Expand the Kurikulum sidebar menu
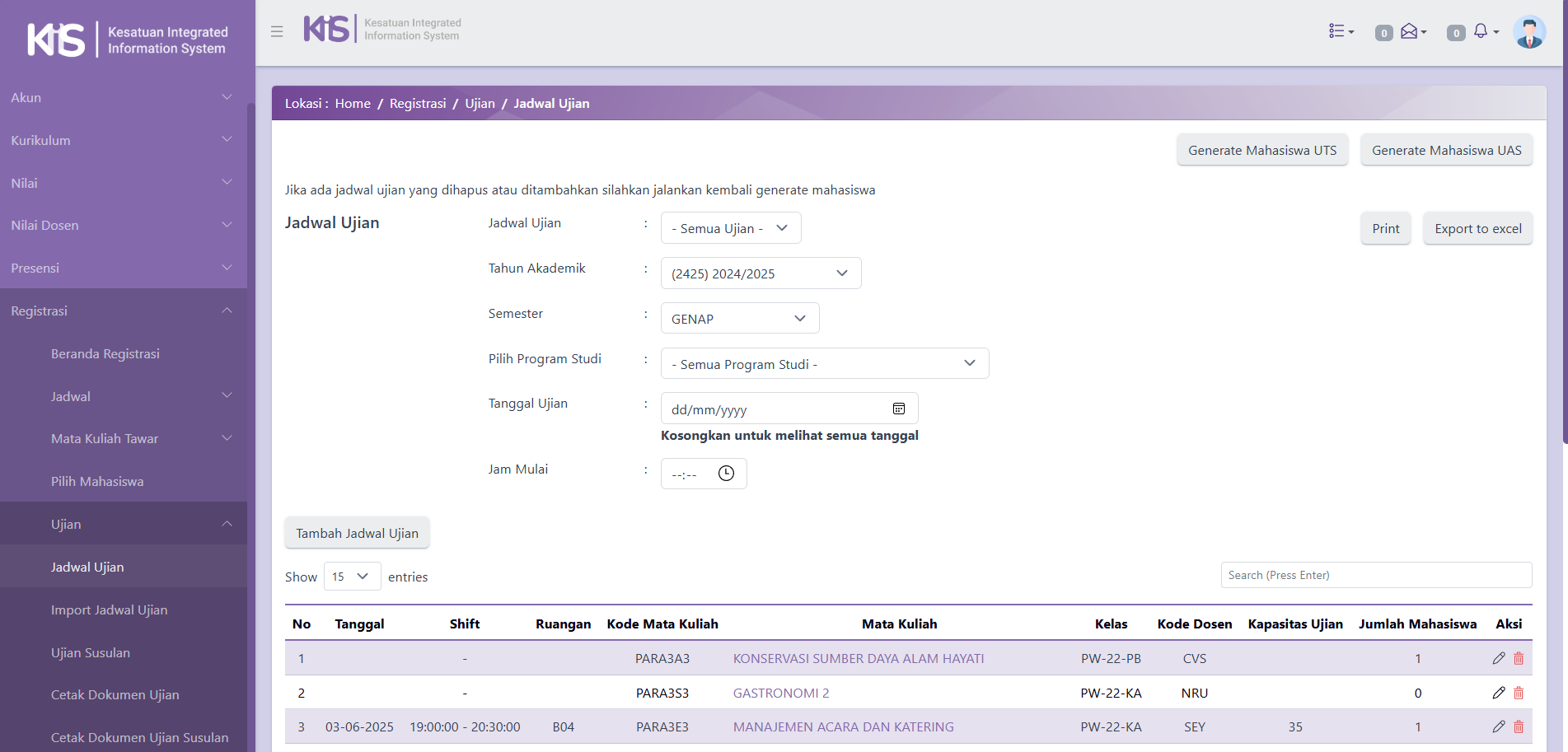 tap(124, 140)
